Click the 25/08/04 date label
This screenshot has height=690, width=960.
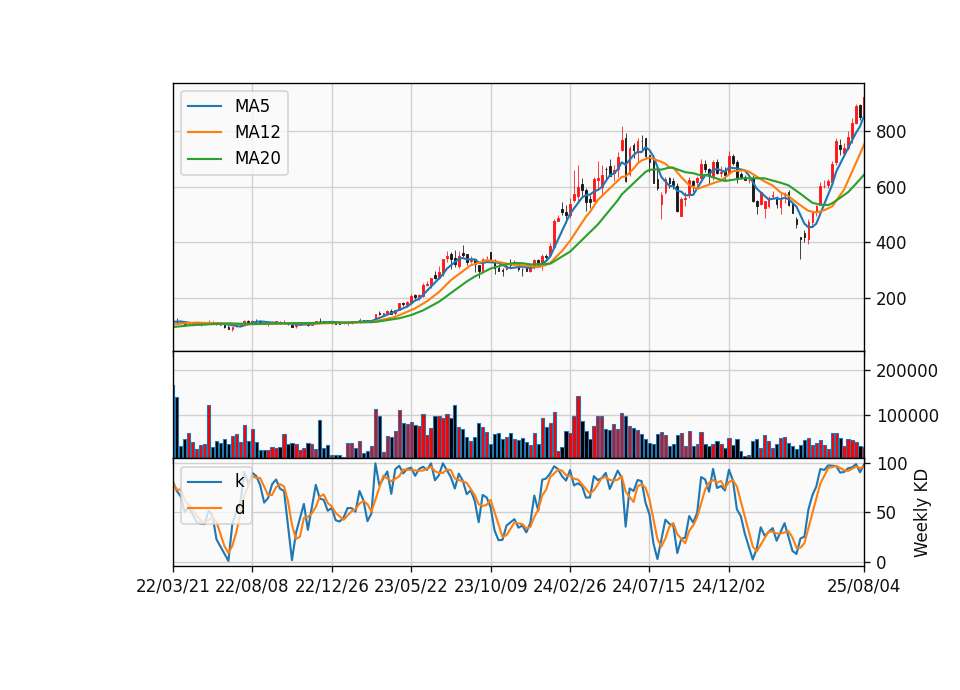(x=864, y=587)
